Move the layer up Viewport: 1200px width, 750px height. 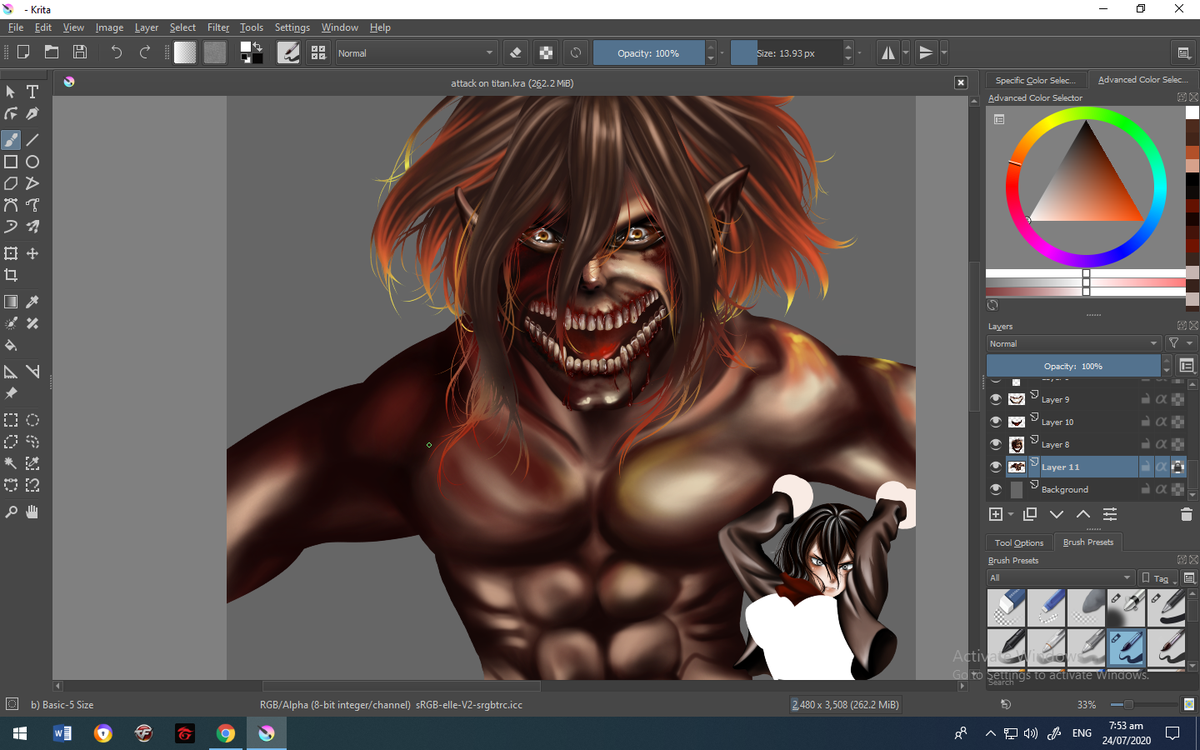tap(1083, 514)
